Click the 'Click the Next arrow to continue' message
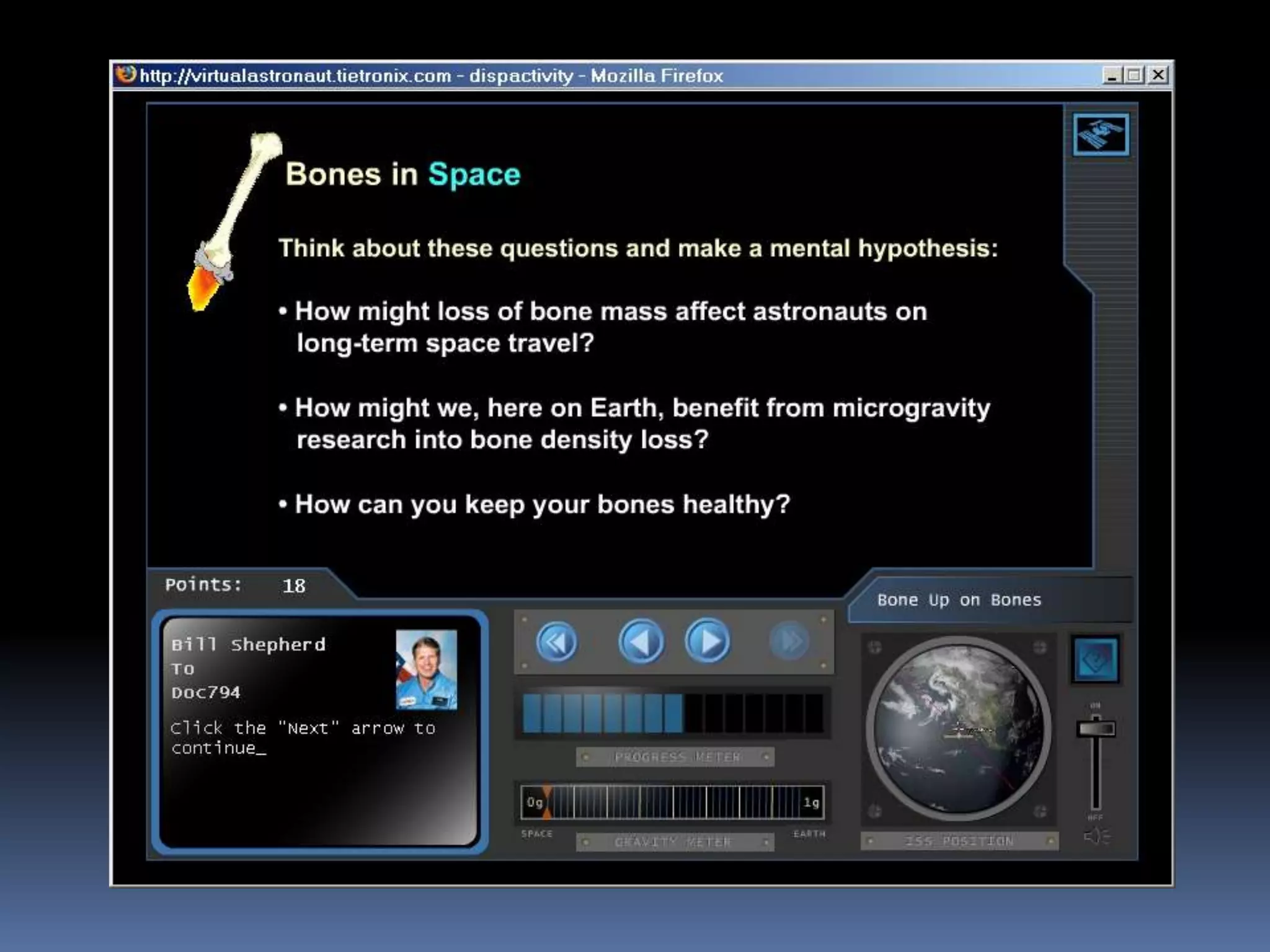The width and height of the screenshot is (1270, 952). (x=303, y=738)
